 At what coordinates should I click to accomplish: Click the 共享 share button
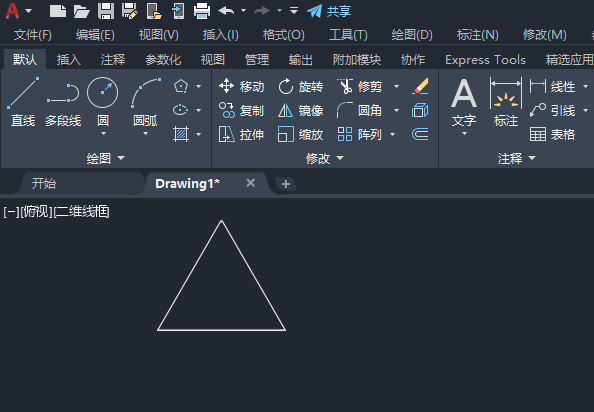tap(329, 11)
